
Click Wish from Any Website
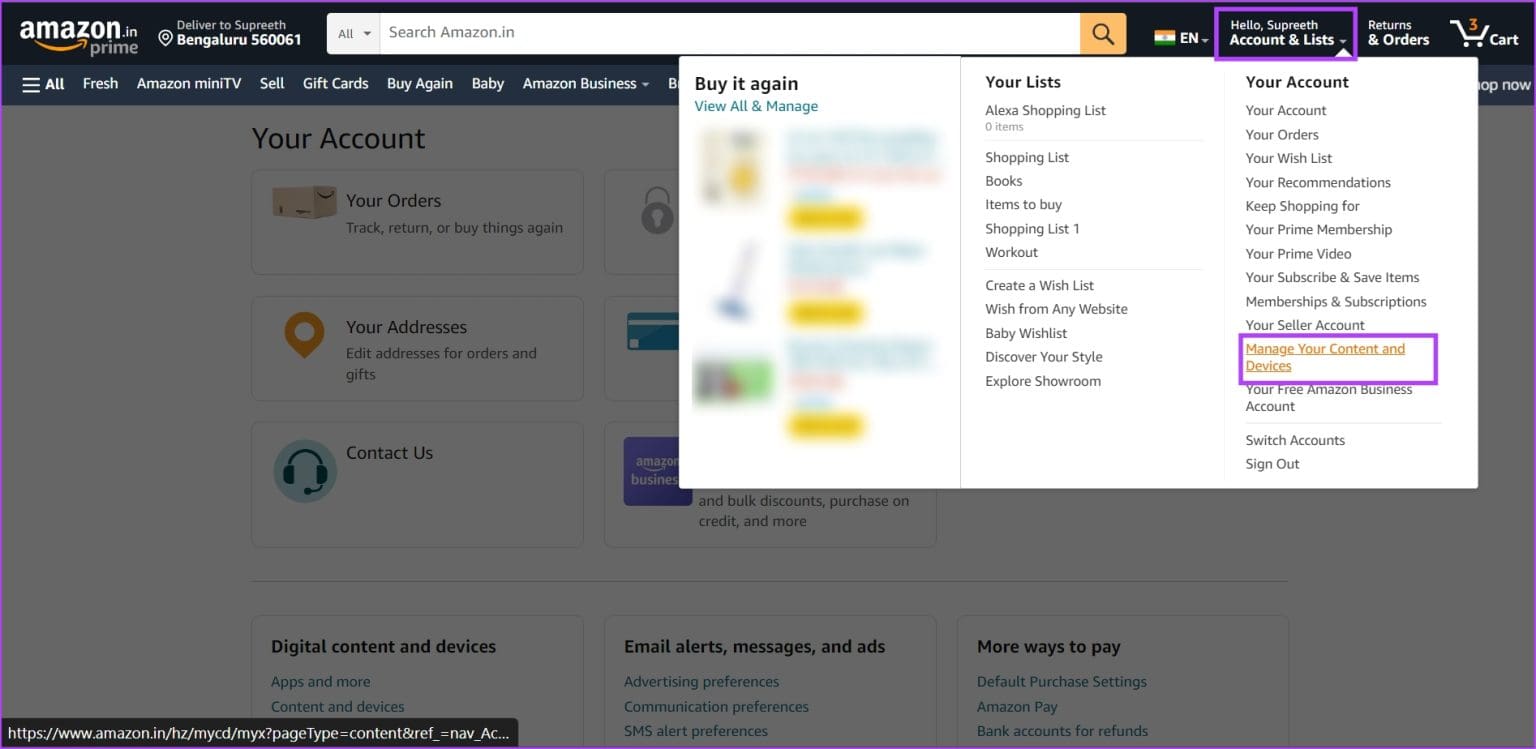[x=1056, y=310]
